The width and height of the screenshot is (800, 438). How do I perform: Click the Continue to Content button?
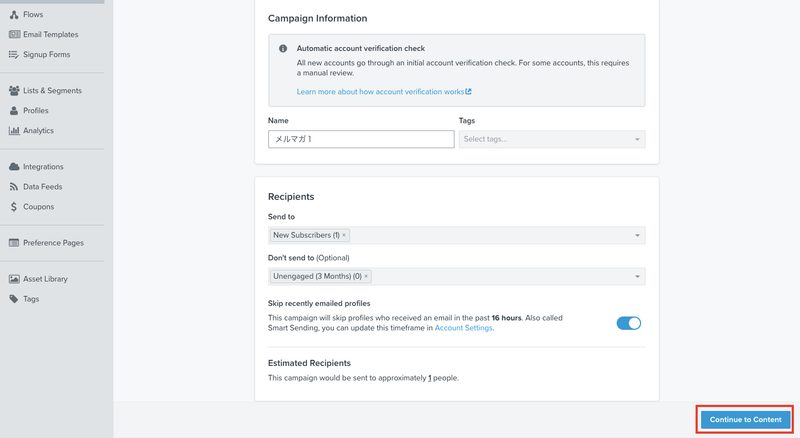745,420
